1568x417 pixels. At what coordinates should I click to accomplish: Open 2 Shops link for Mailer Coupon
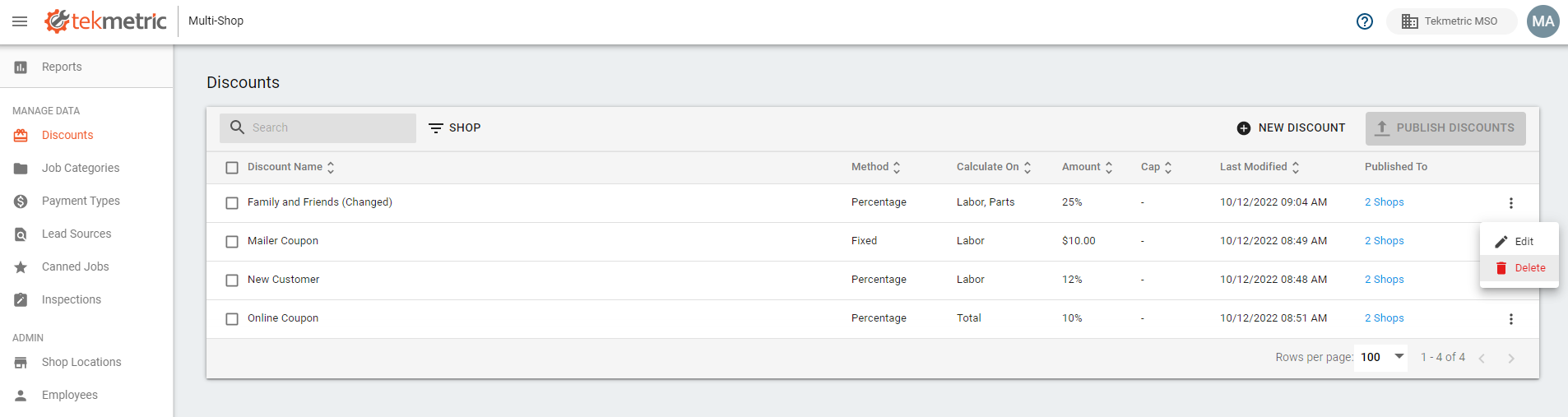(x=1385, y=241)
